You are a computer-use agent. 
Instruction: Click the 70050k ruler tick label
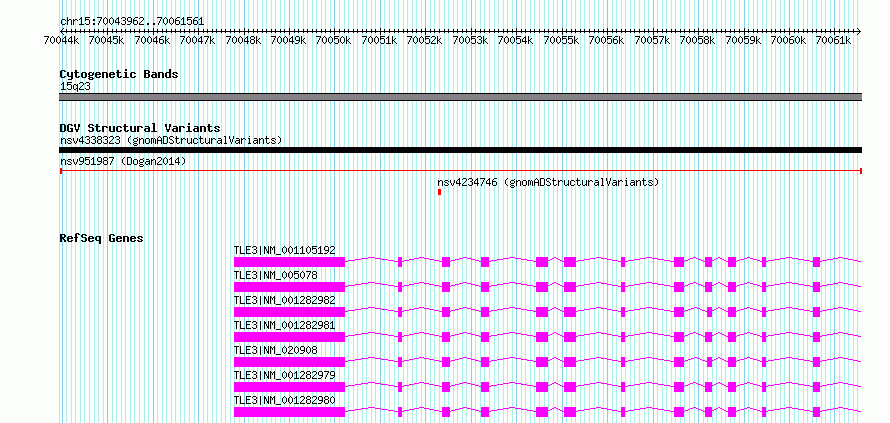pyautogui.click(x=333, y=40)
